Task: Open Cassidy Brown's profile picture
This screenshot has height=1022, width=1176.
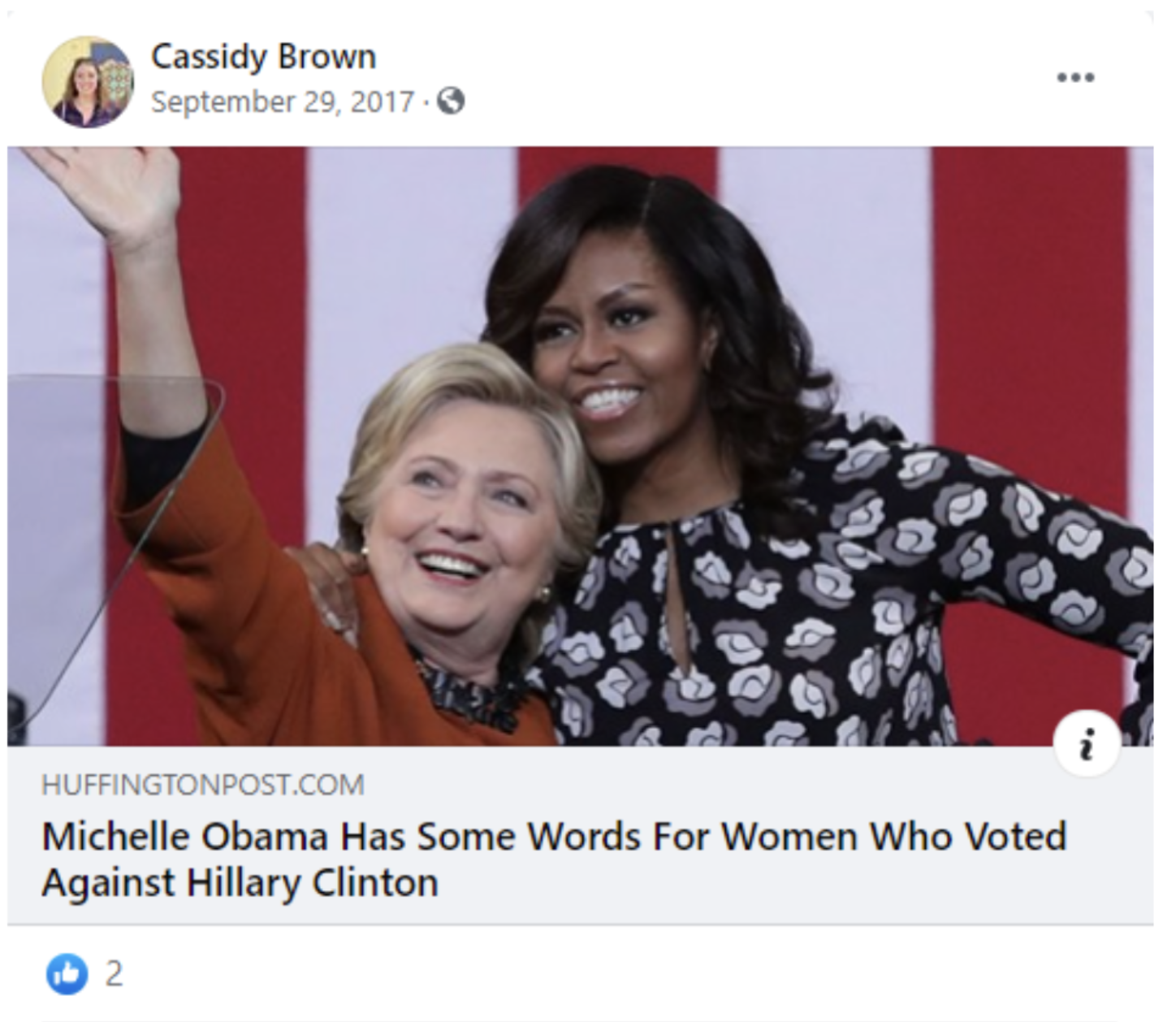Action: coord(88,81)
